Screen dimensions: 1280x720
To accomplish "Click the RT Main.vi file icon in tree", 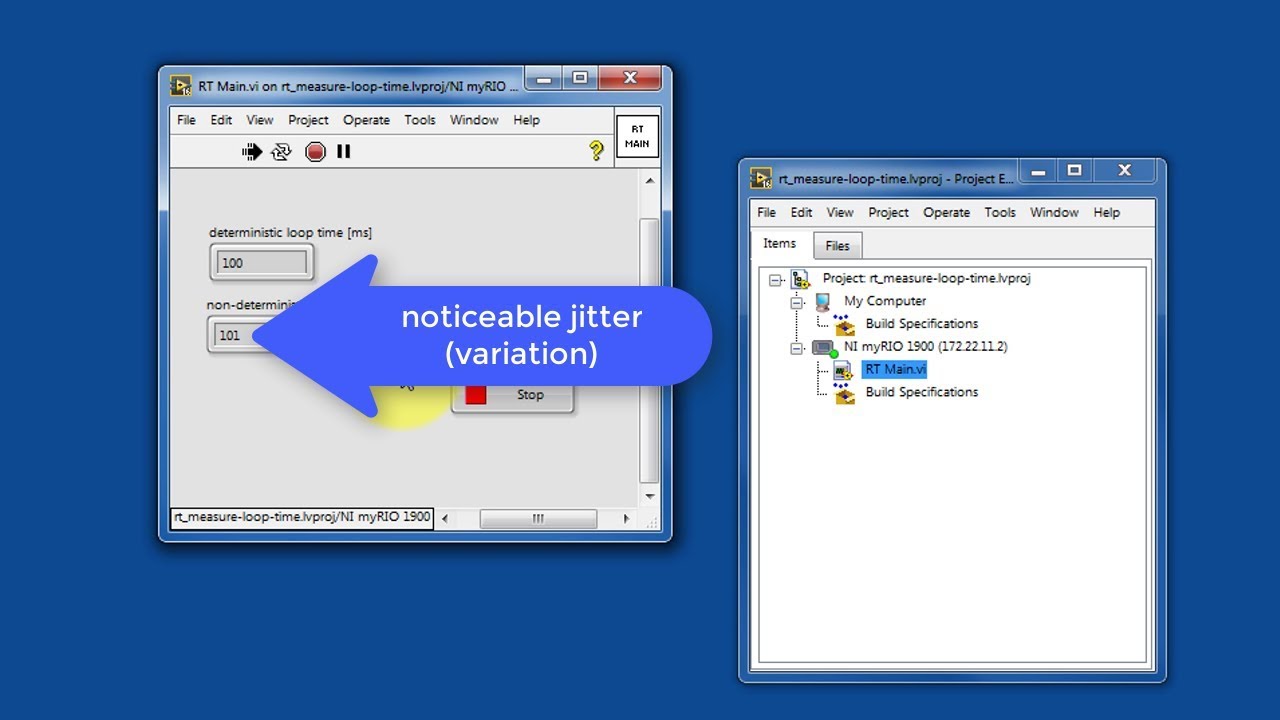I will pos(844,370).
